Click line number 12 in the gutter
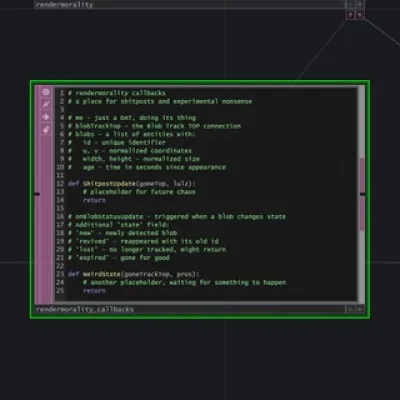This screenshot has width=400, height=400. pyautogui.click(x=60, y=184)
